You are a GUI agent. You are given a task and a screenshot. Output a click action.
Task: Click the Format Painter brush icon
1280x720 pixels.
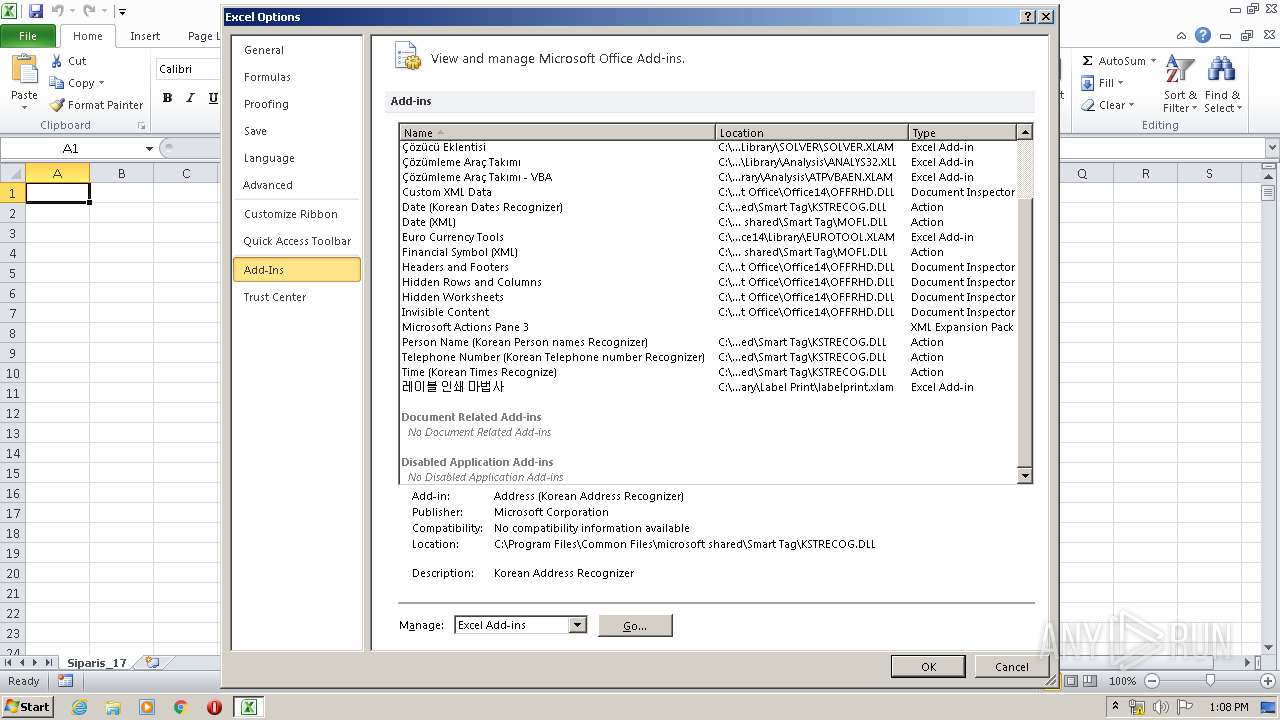pyautogui.click(x=57, y=105)
